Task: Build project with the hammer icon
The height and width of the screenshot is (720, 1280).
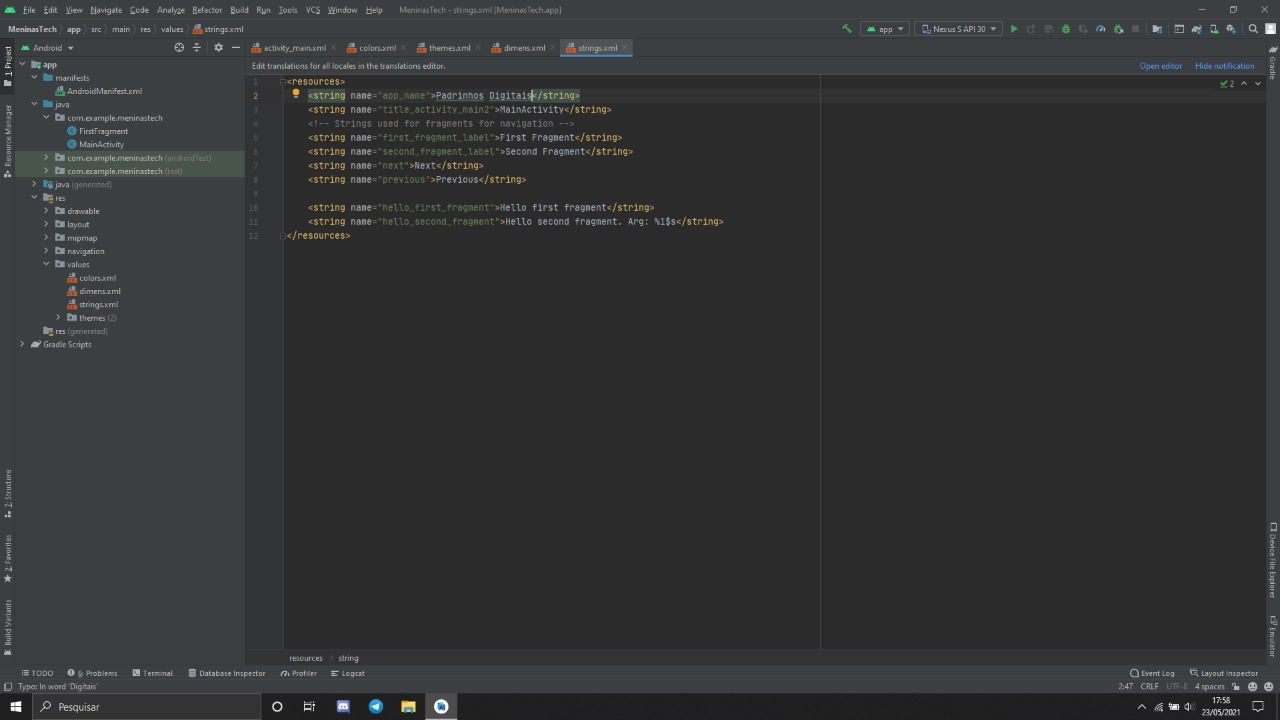Action: pyautogui.click(x=847, y=29)
